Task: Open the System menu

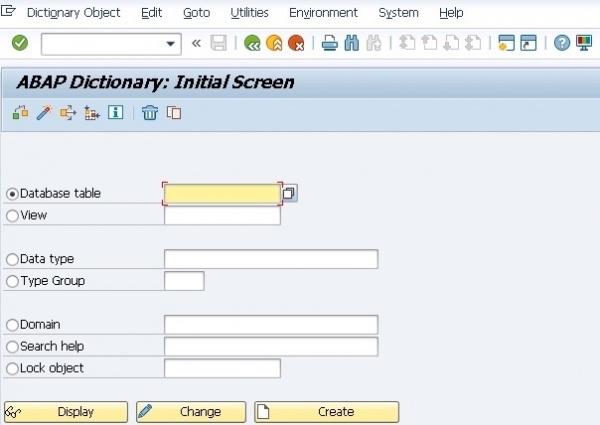Action: [x=398, y=13]
